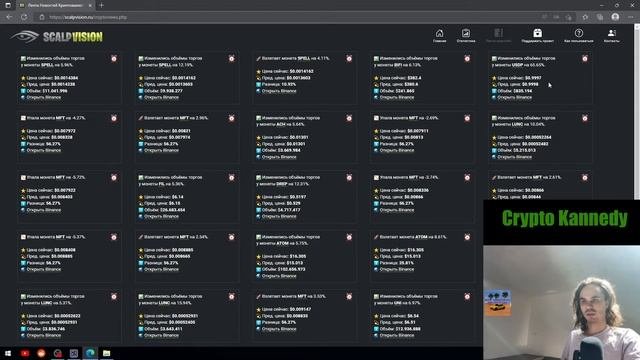Open the browser profile avatar
640x360 pixels.
coord(615,17)
